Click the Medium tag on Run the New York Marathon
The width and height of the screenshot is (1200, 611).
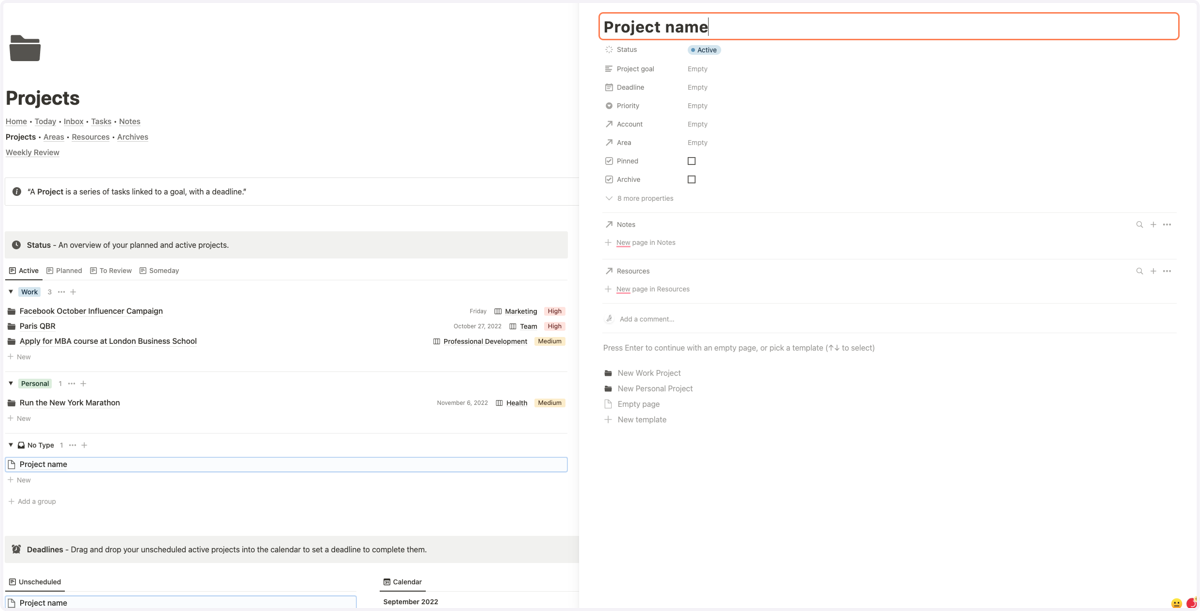tap(550, 403)
